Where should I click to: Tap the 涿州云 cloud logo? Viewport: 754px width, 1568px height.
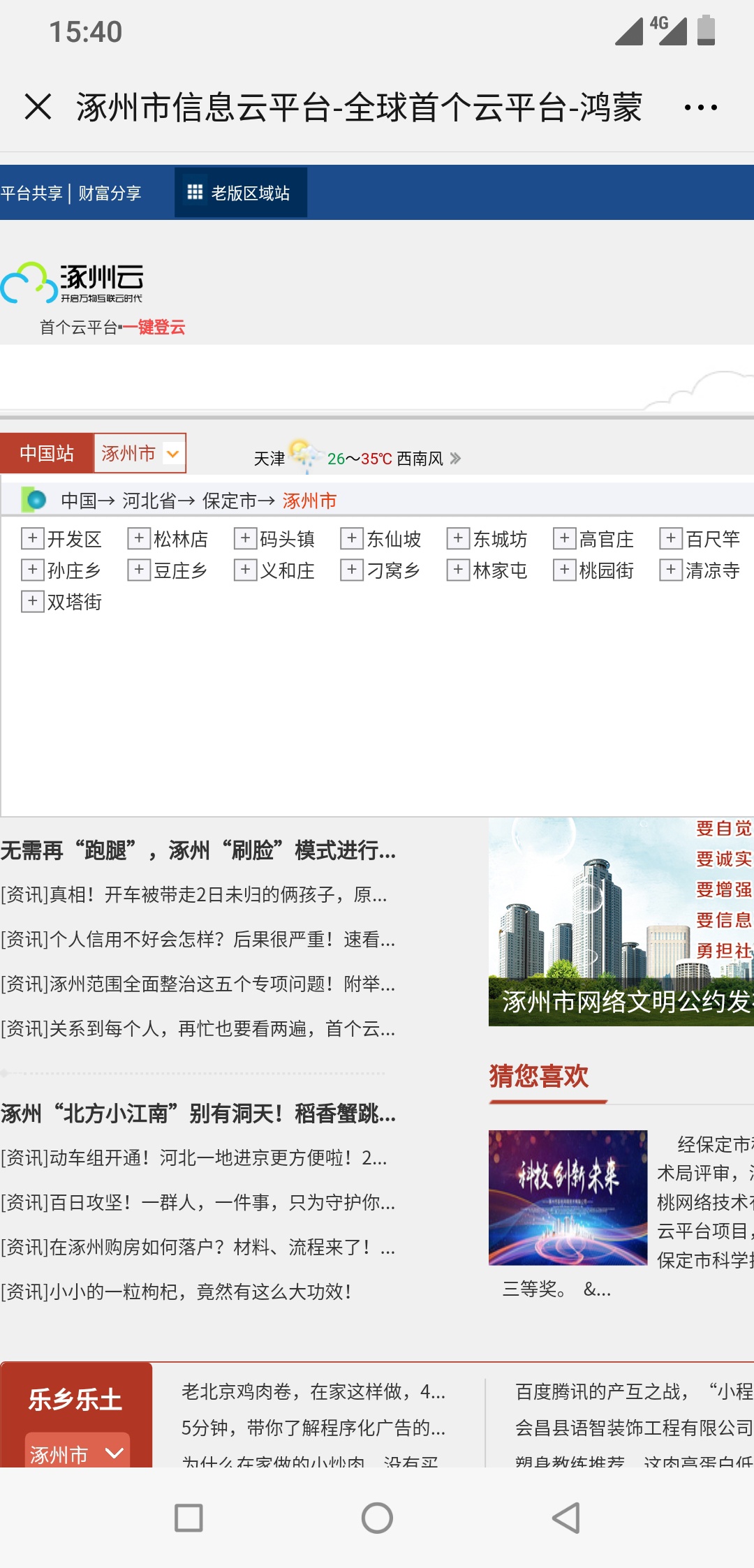(73, 283)
